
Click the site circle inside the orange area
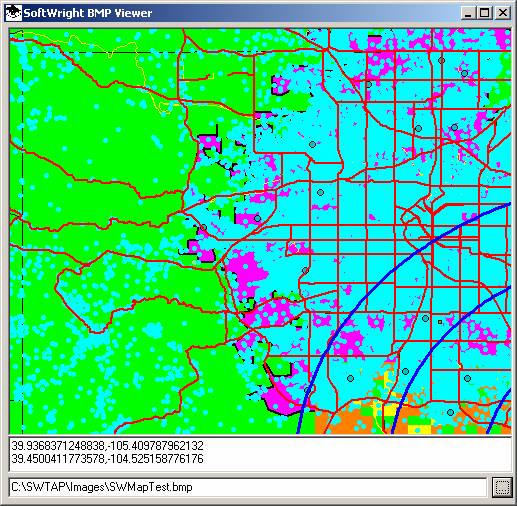coord(450,412)
